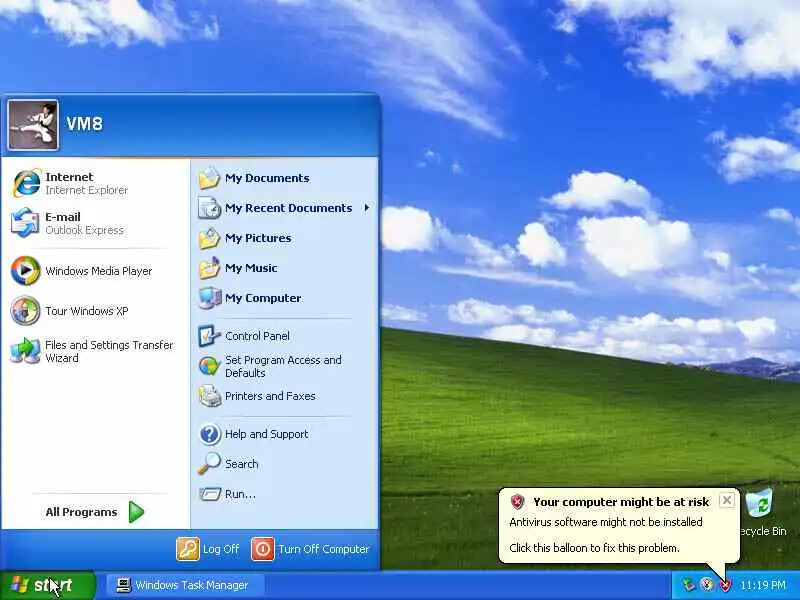Click the VM8 user account picture
Screen dimensions: 800x600
tap(33, 125)
